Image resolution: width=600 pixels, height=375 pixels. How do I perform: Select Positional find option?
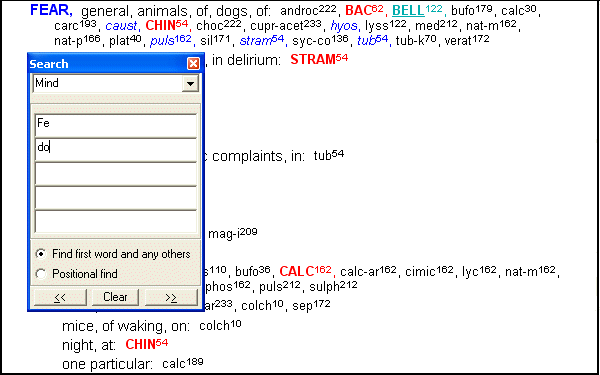click(76, 274)
